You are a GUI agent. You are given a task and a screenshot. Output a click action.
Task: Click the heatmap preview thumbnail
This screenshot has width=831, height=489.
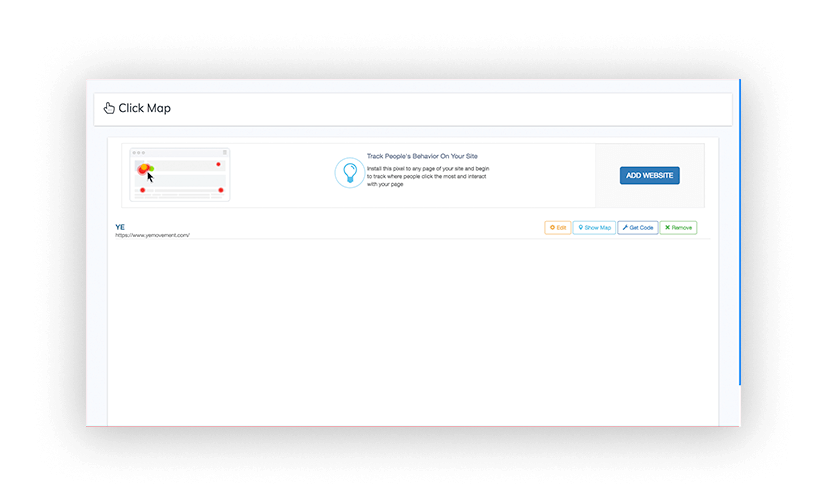coord(180,175)
